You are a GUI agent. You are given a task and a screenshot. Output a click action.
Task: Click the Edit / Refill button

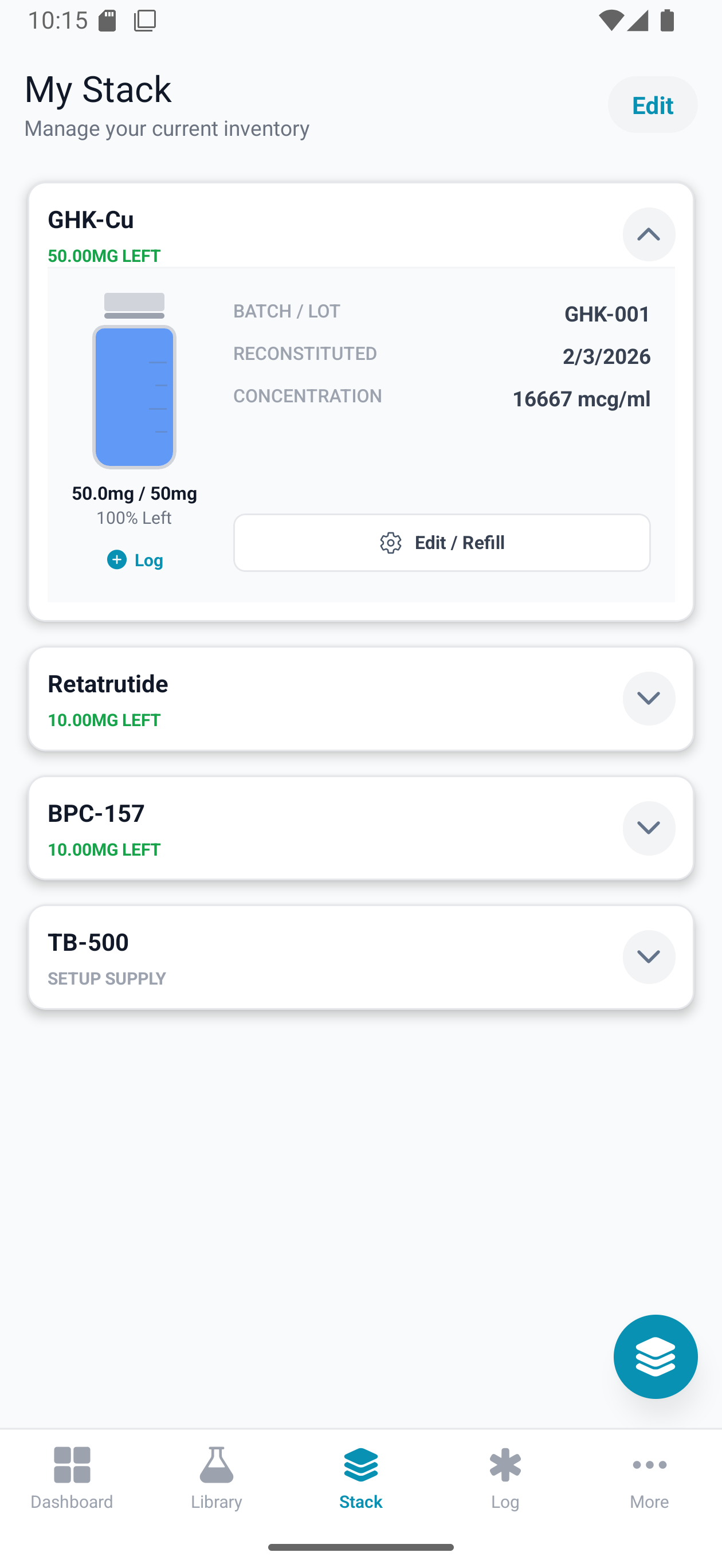tap(441, 542)
